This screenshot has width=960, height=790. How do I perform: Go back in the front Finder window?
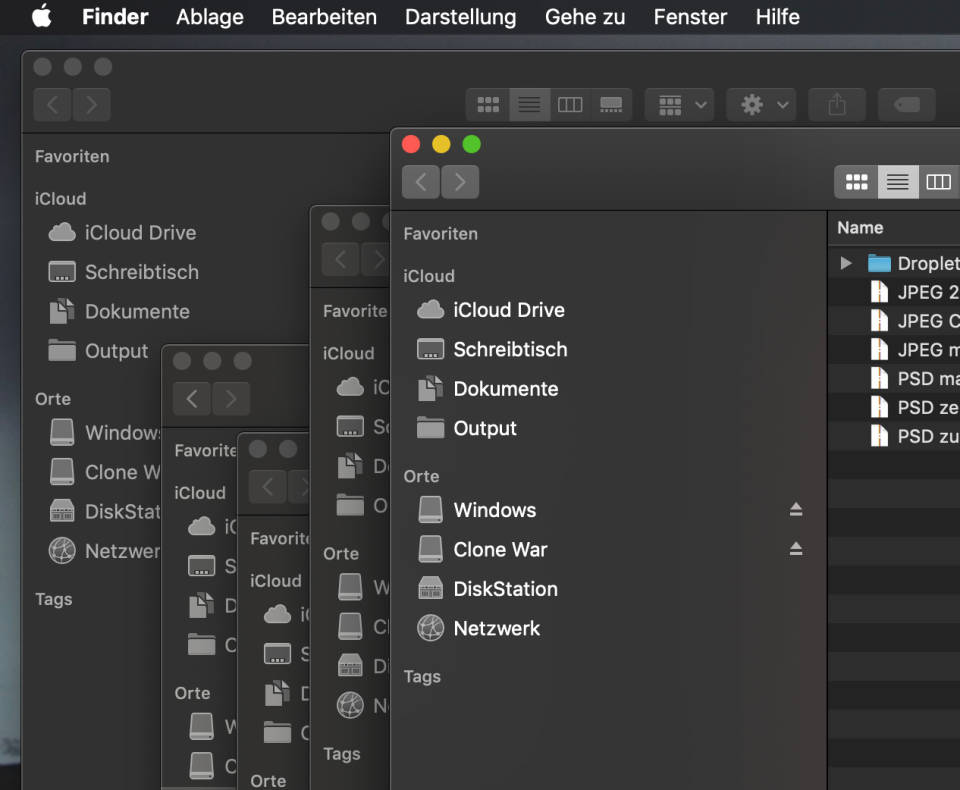[x=421, y=182]
